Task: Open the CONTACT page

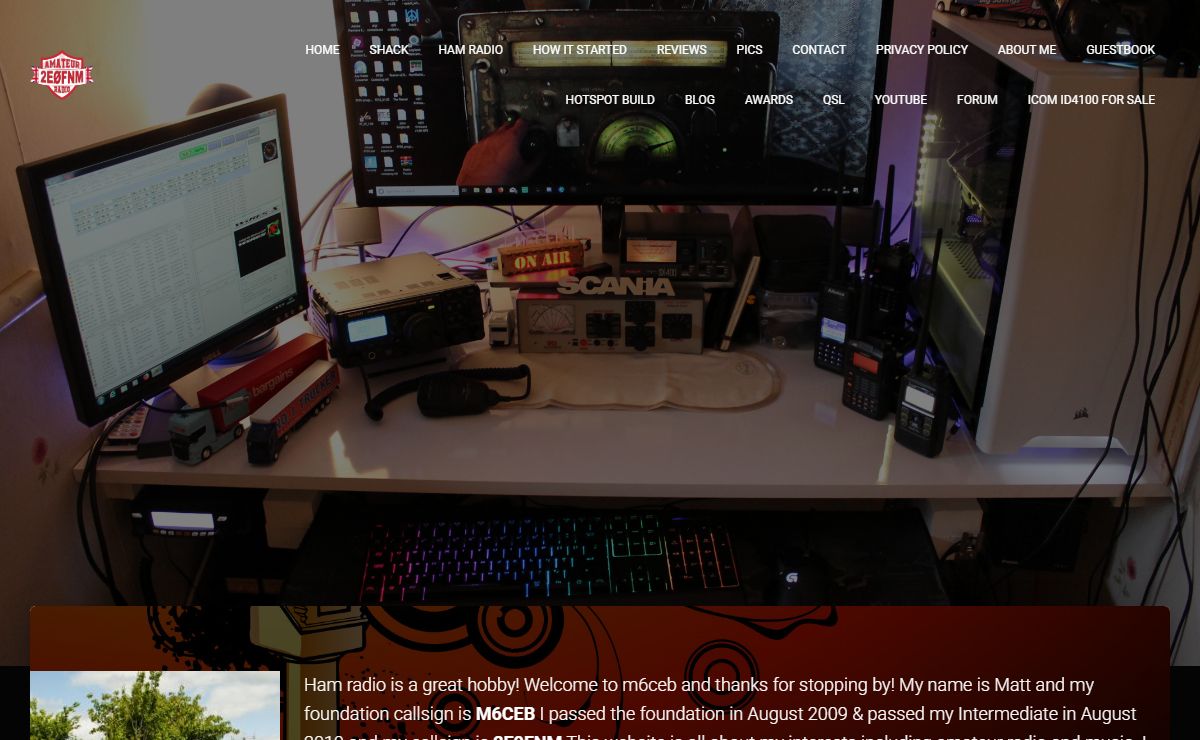Action: (x=819, y=50)
